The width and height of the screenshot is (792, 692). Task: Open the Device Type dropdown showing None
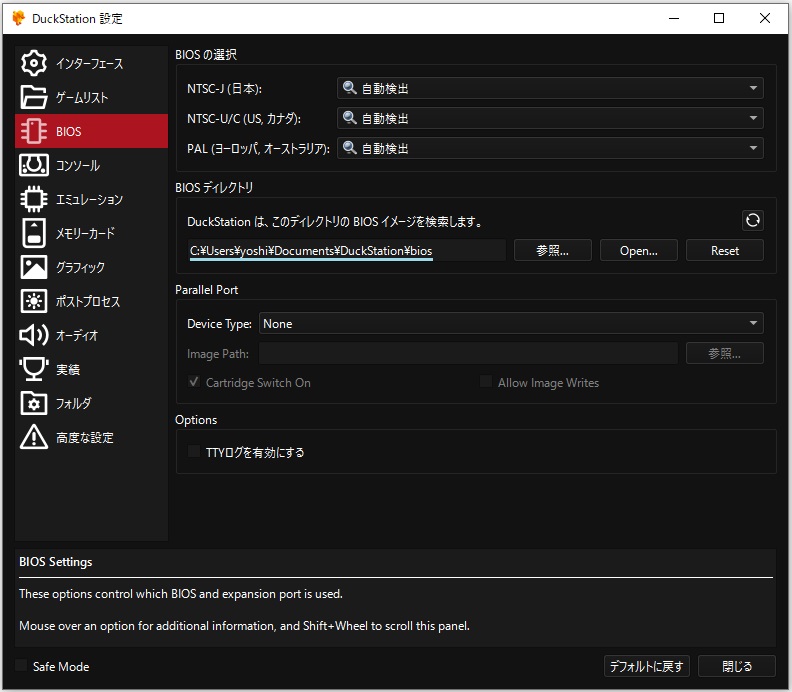pyautogui.click(x=511, y=323)
